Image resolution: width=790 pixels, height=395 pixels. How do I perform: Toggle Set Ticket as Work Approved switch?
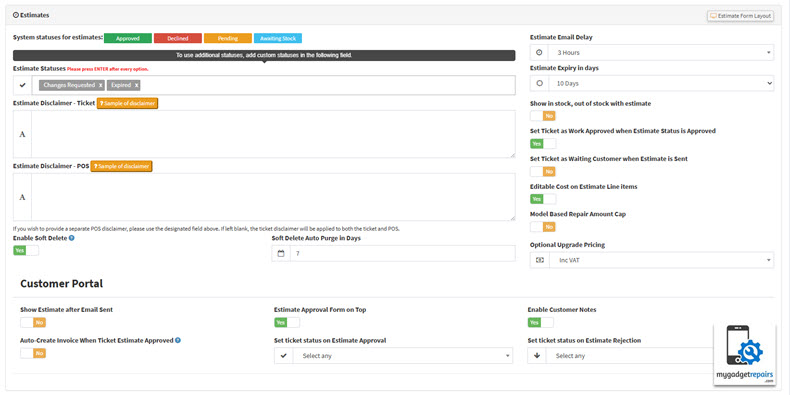(543, 144)
